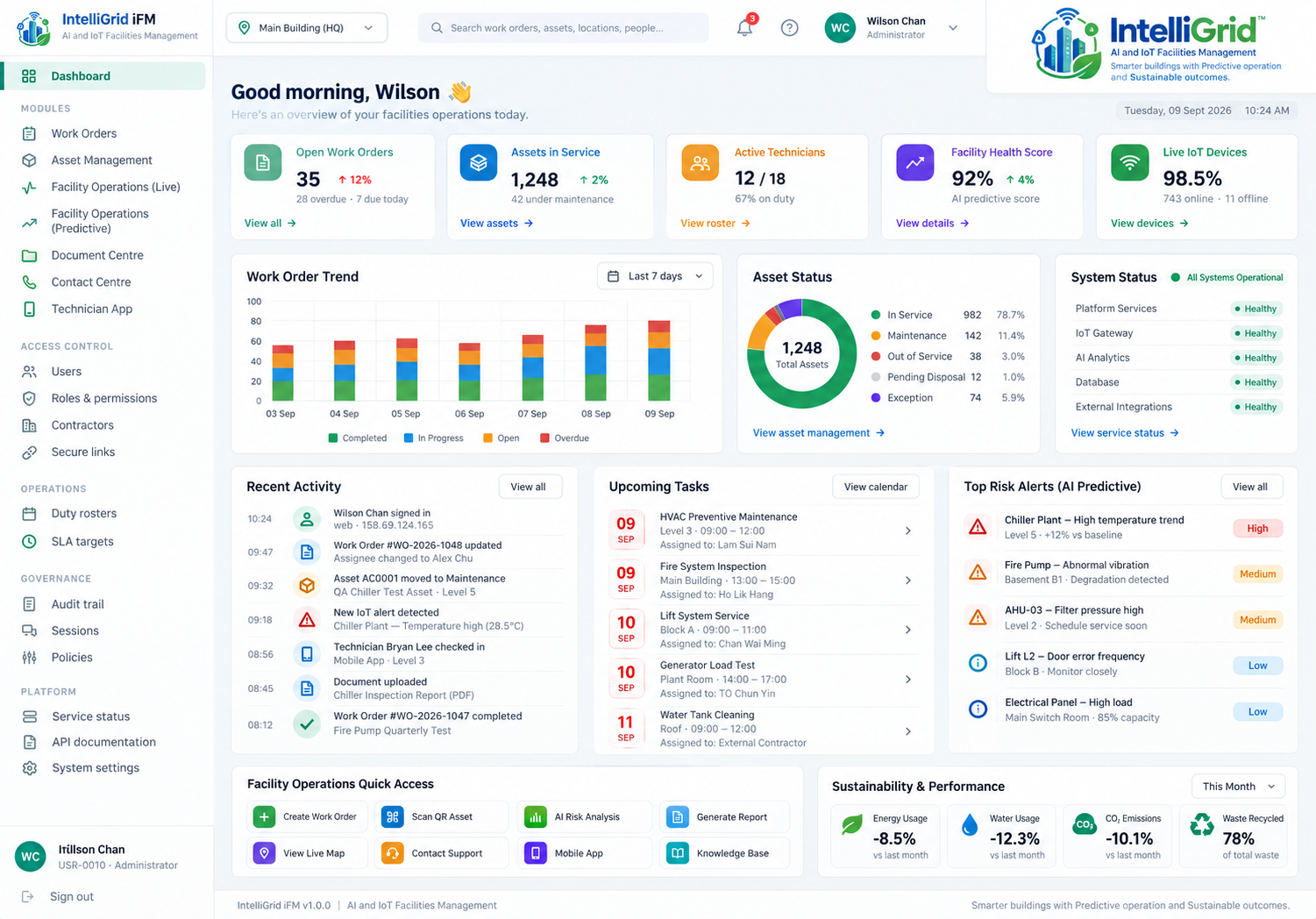
Task: Click the Scan QR Asset icon
Action: pyautogui.click(x=393, y=816)
